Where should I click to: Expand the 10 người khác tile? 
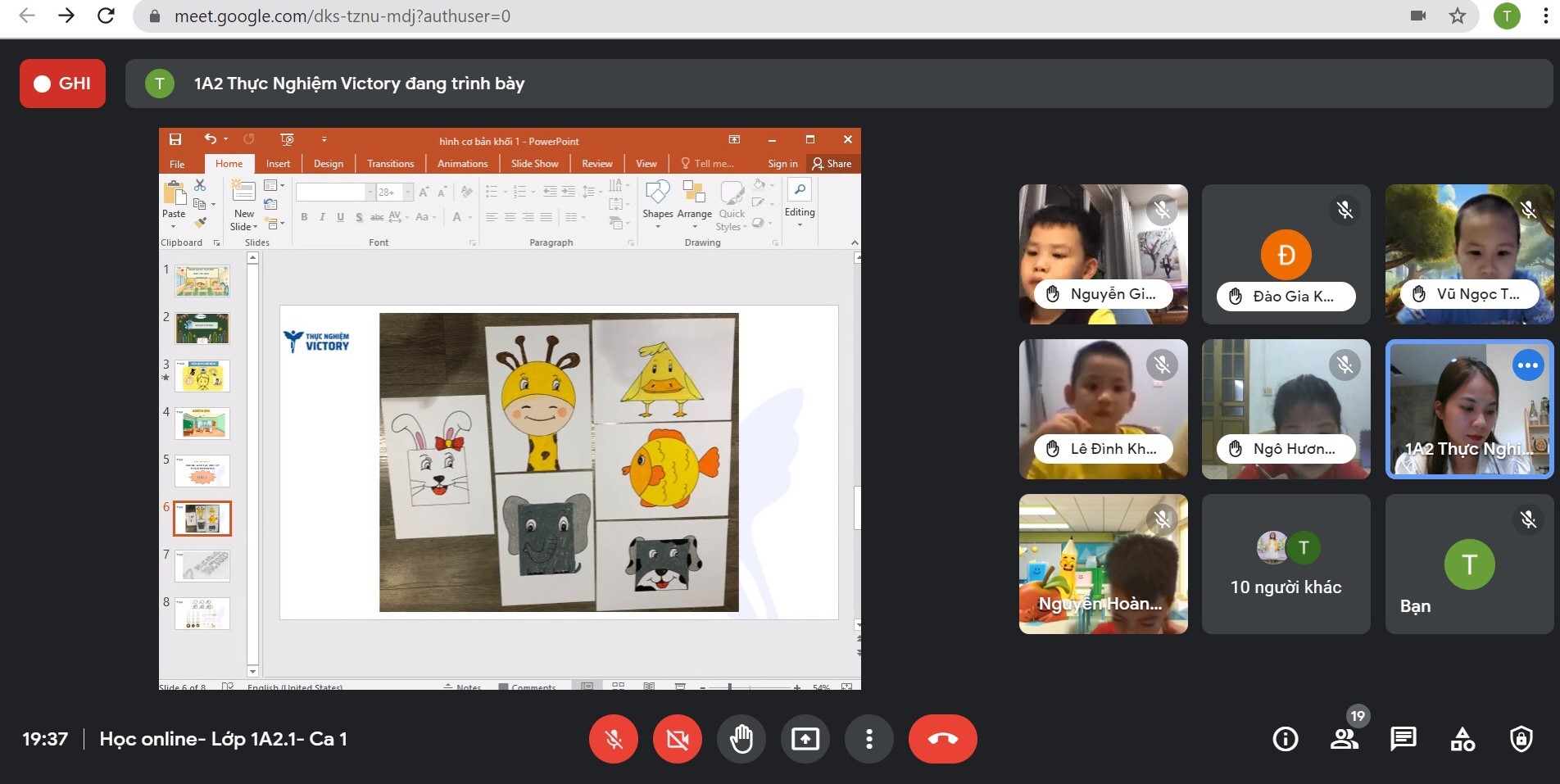[1286, 564]
